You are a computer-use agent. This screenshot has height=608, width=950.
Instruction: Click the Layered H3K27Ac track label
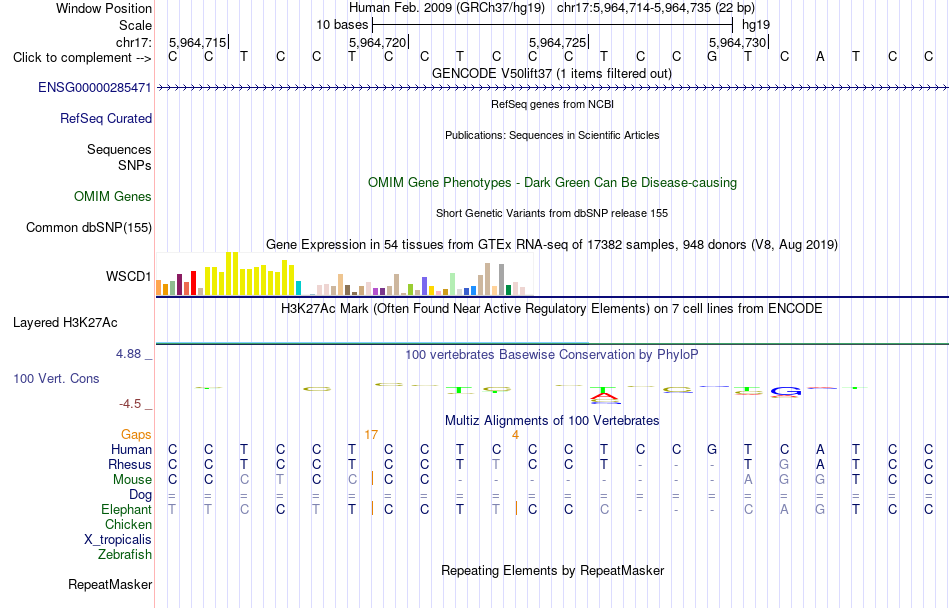65,323
